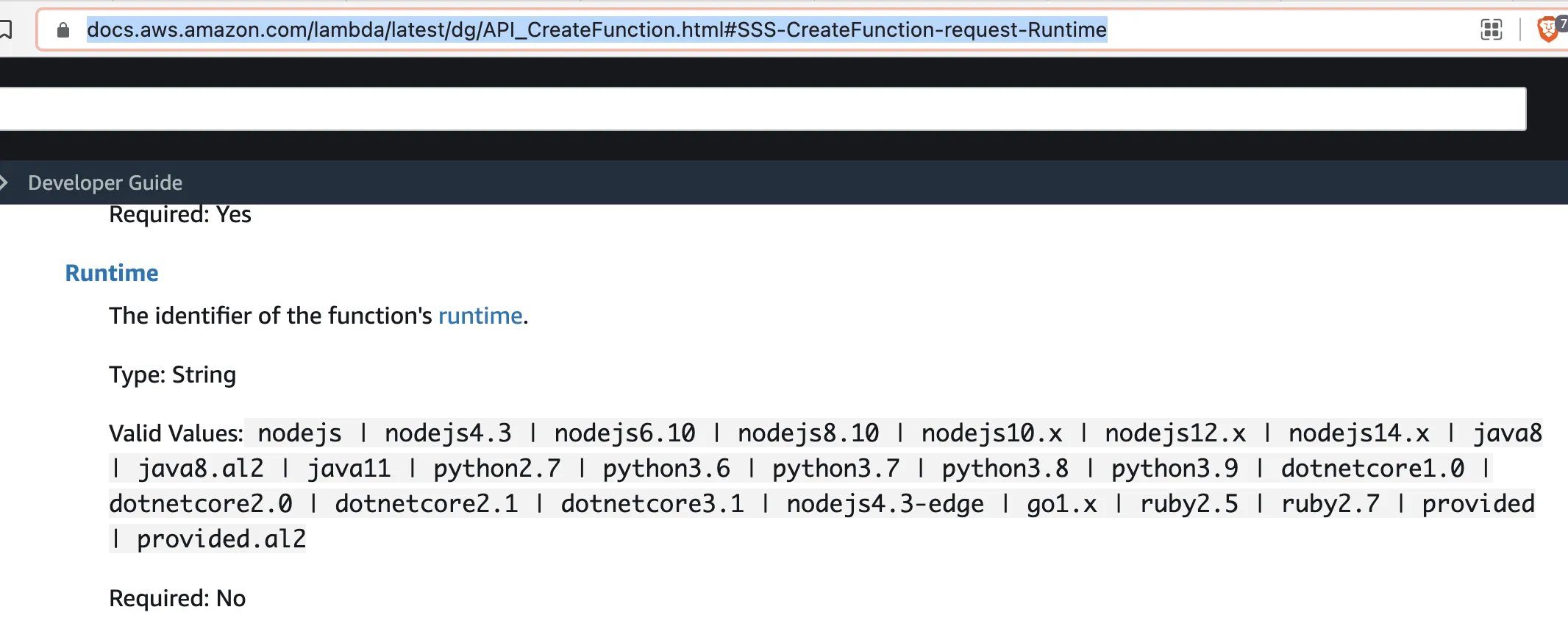Click the dotnetcore3.1 runtime value

click(652, 504)
